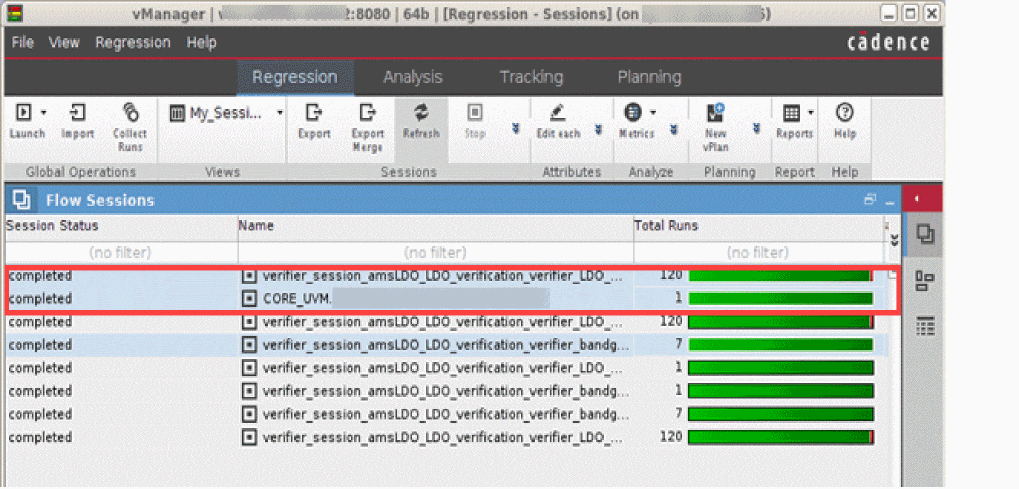Open the My_Sessi... views dropdown

(280, 113)
